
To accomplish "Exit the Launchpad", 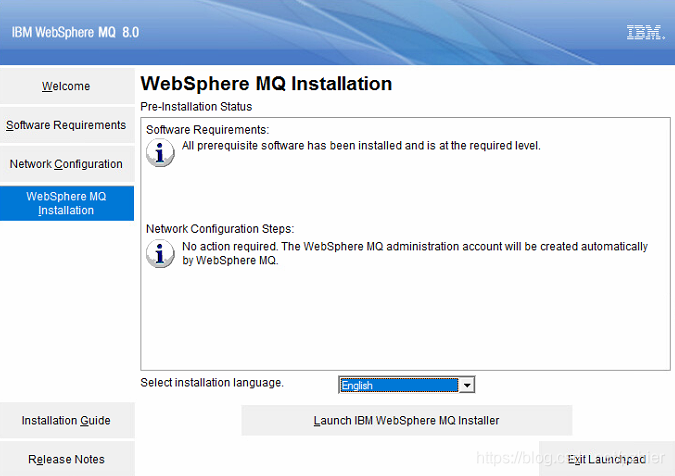I will pyautogui.click(x=607, y=459).
